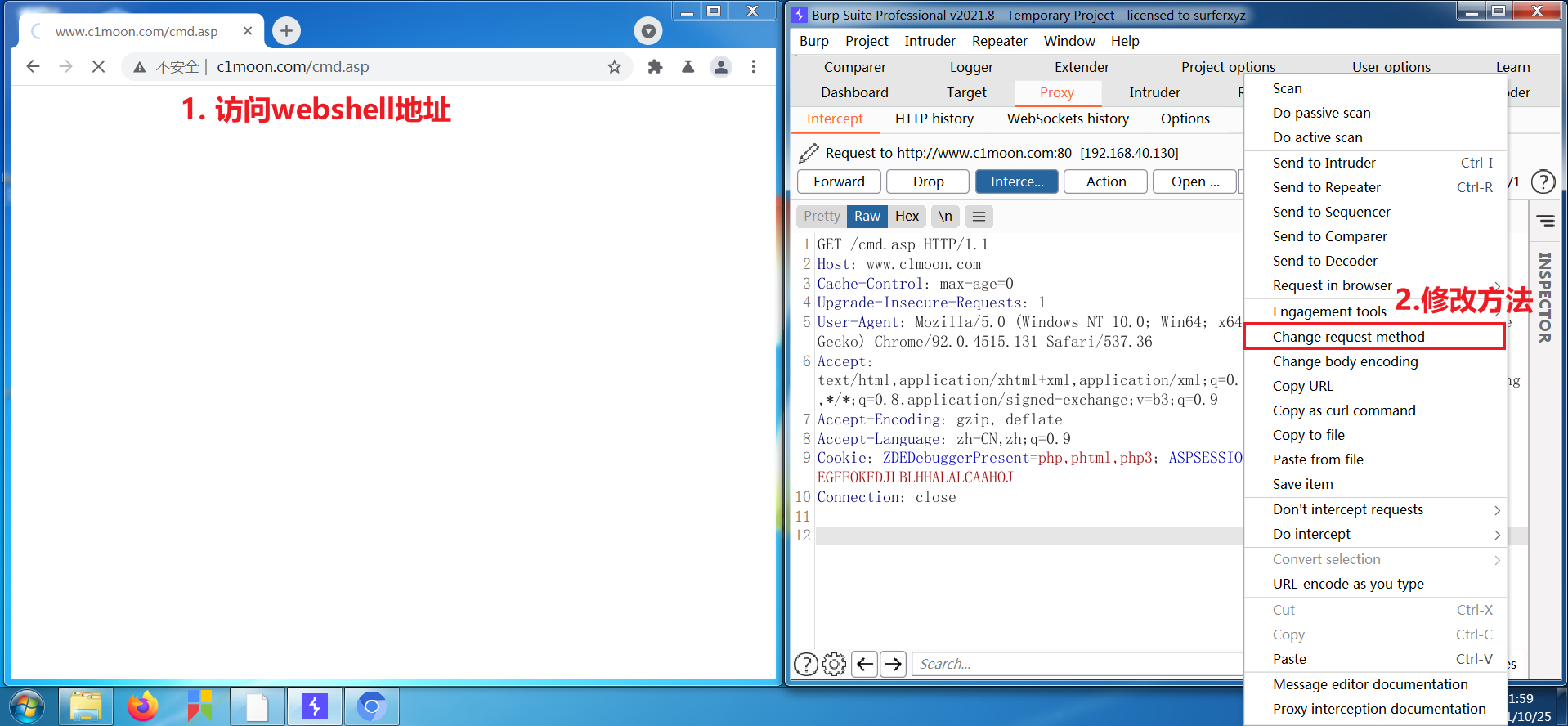Open the Window menu

(1069, 41)
